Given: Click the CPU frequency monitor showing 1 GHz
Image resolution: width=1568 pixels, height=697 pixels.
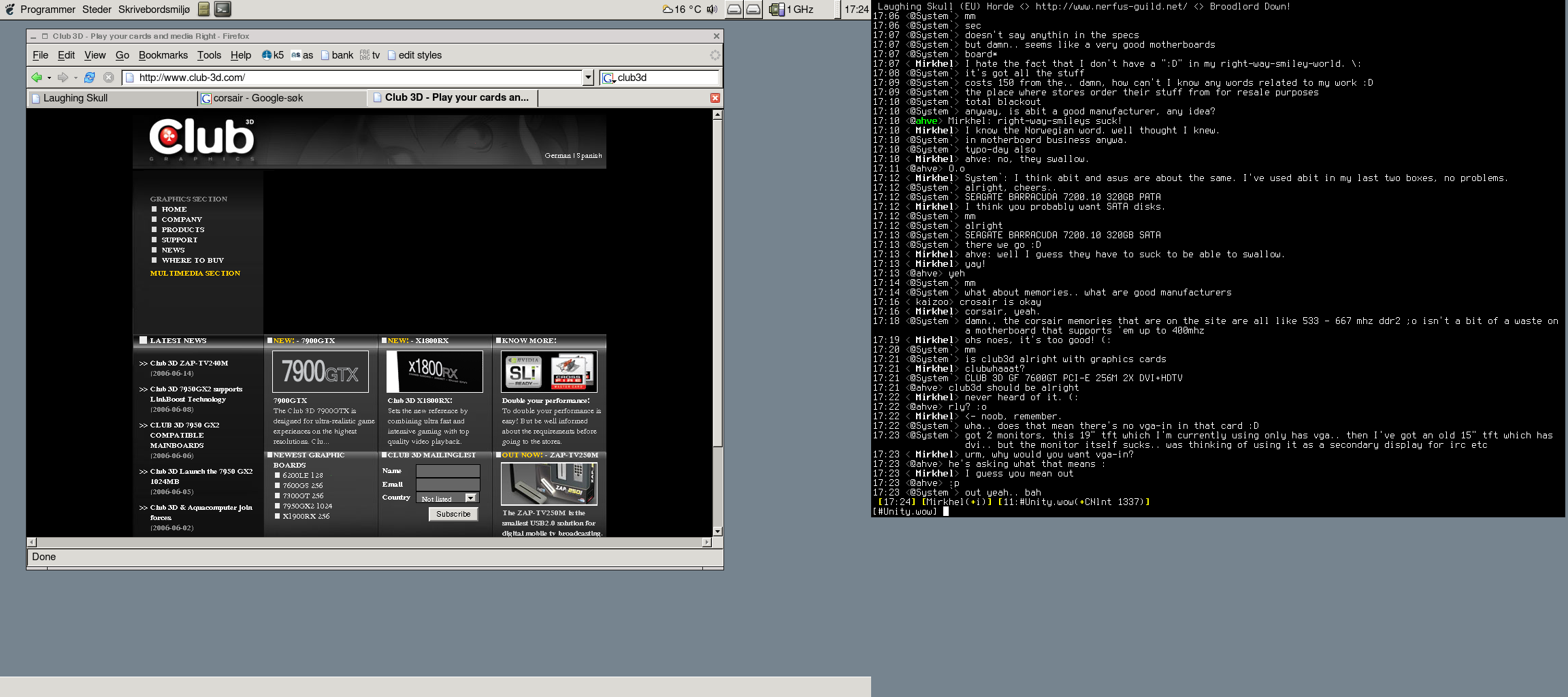Looking at the screenshot, I should click(792, 10).
